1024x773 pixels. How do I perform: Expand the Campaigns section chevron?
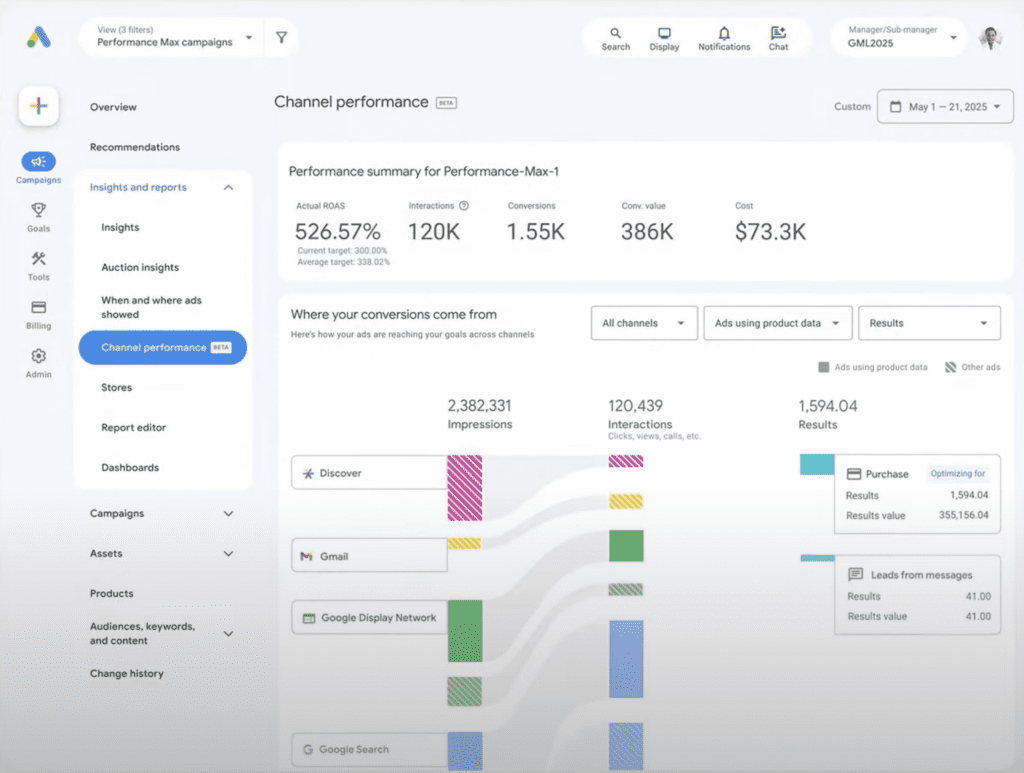229,514
